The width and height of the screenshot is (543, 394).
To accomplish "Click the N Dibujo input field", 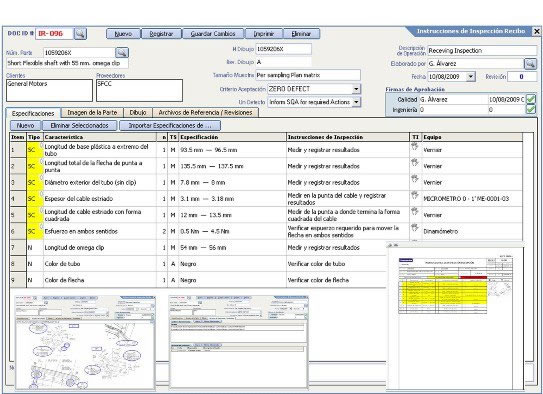I will [x=283, y=49].
